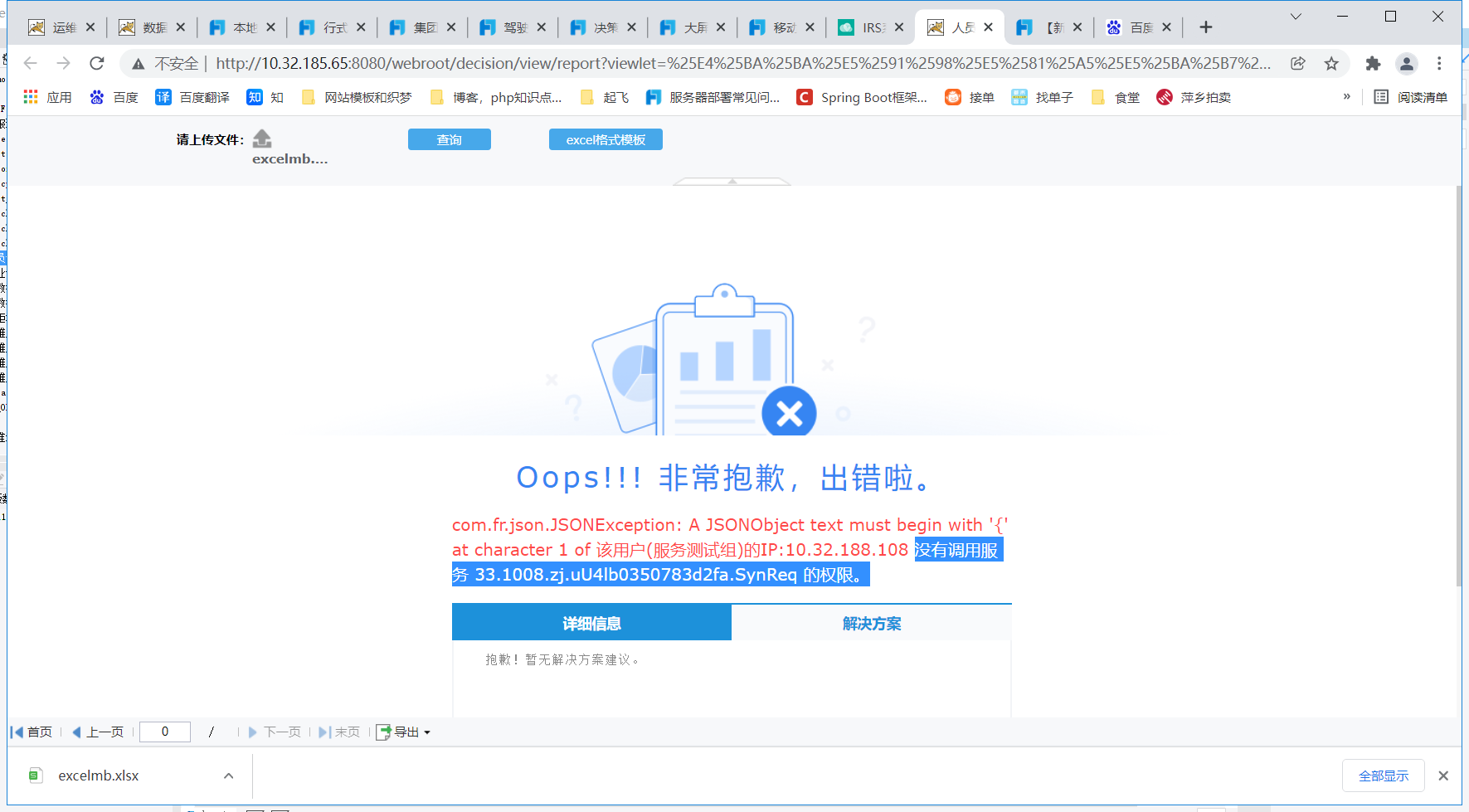Close the 百度 browser tab

1167,27
